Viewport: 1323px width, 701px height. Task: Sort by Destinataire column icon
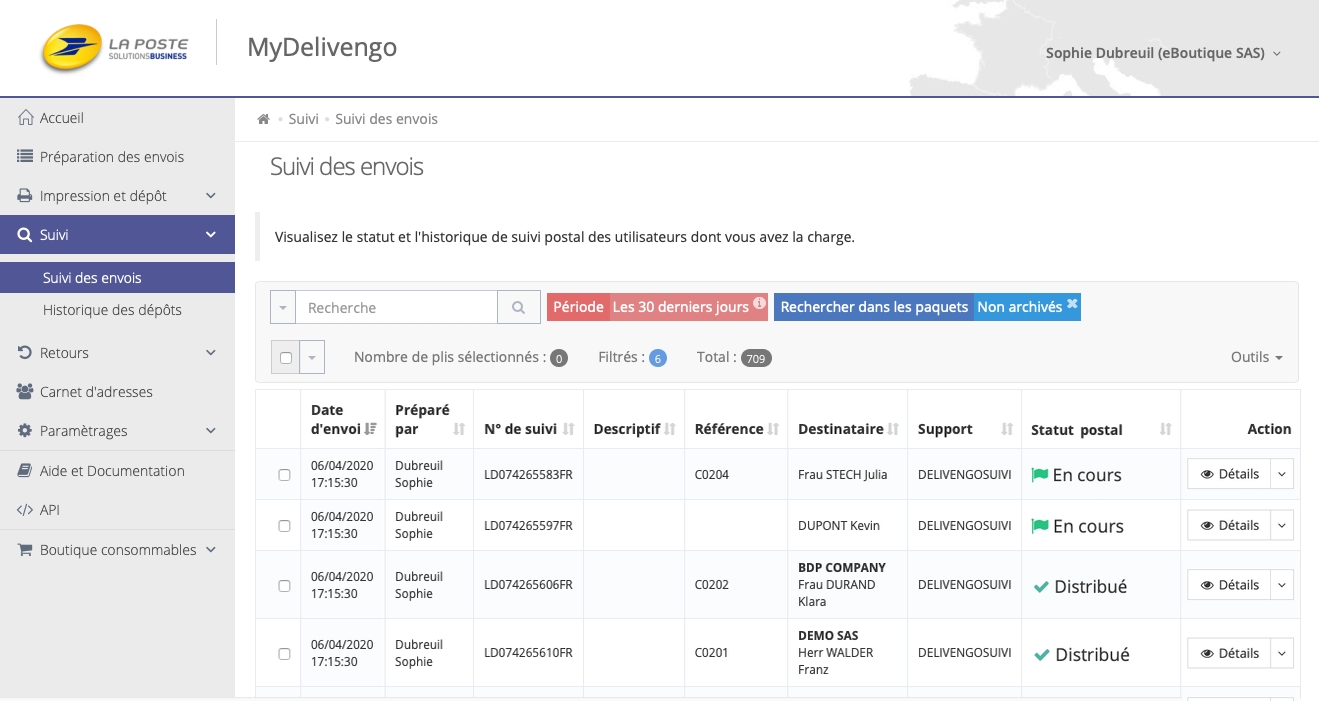(894, 429)
